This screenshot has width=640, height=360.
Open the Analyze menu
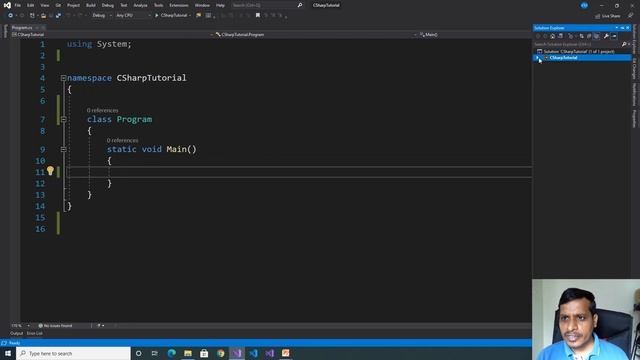[x=140, y=5]
